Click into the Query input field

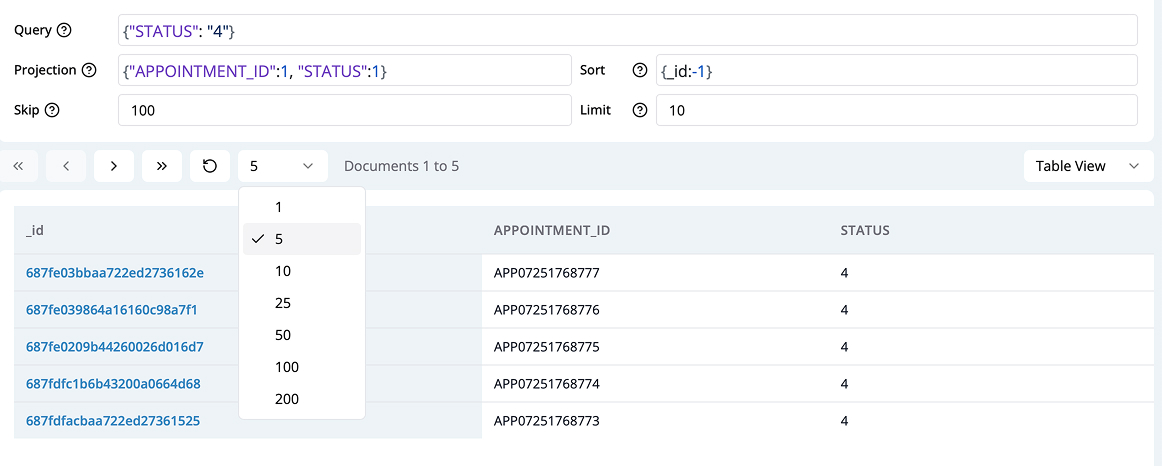628,30
